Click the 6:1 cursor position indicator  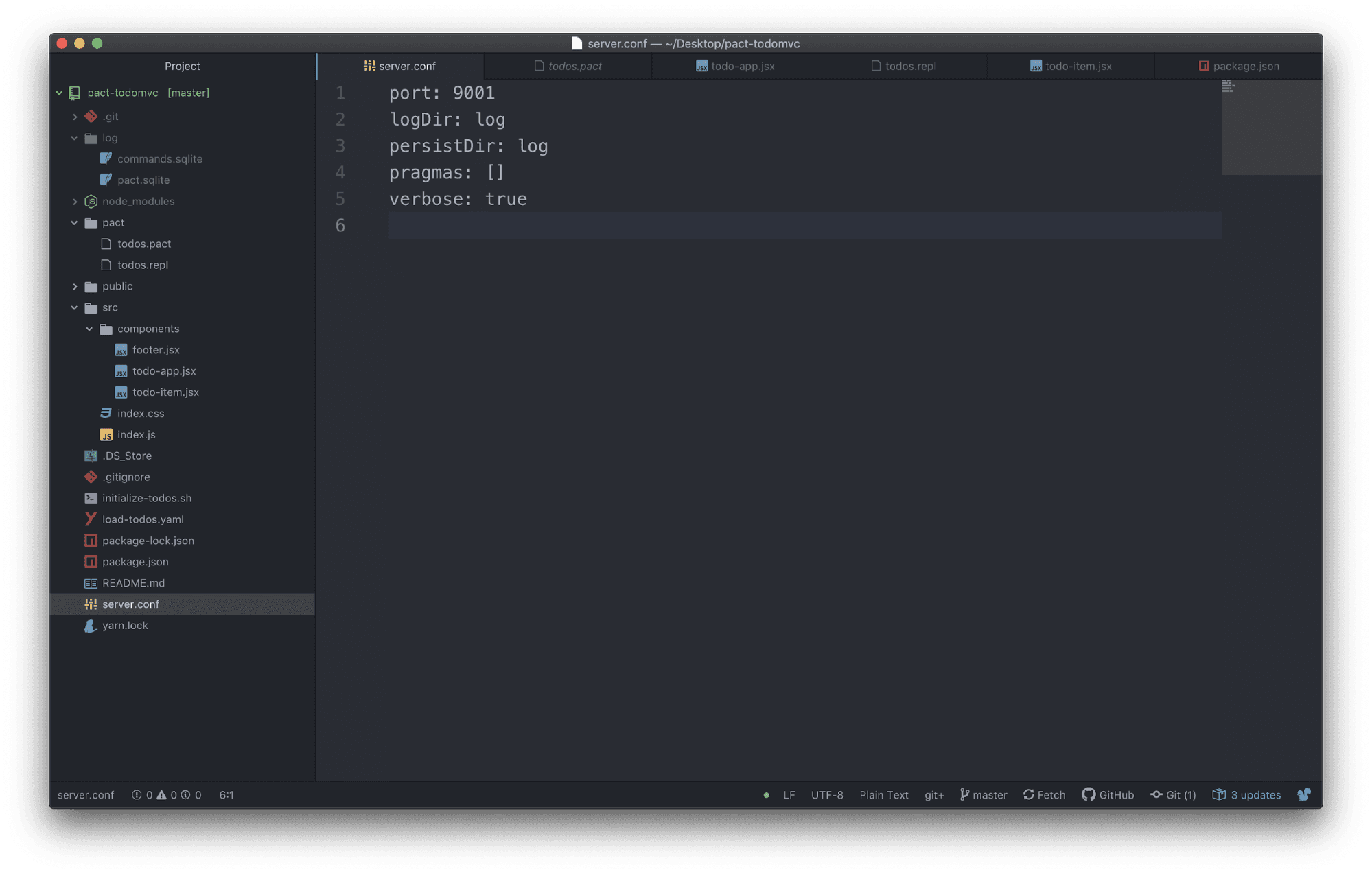(226, 795)
